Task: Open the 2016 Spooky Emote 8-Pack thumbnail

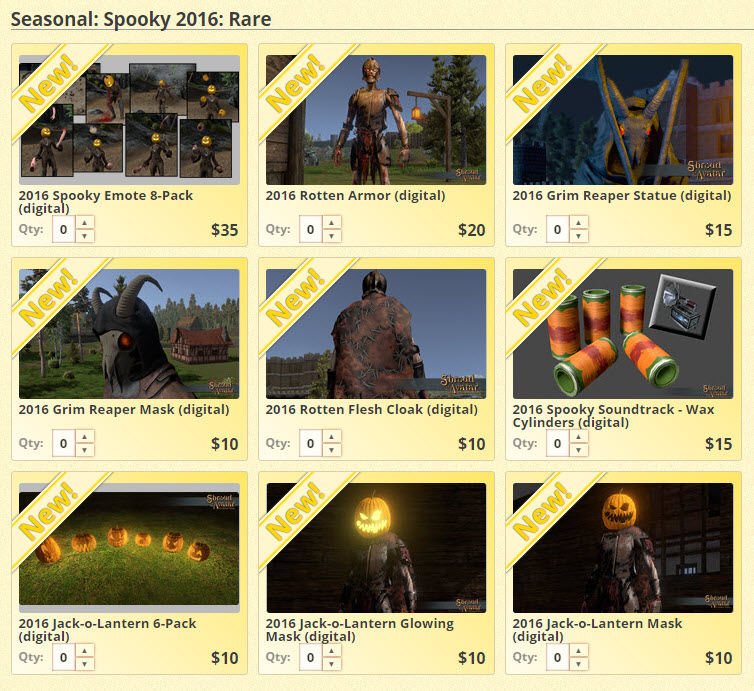Action: click(129, 120)
